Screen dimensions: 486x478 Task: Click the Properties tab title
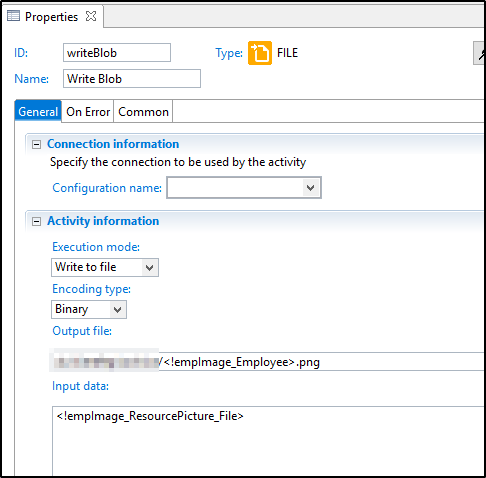(x=51, y=16)
